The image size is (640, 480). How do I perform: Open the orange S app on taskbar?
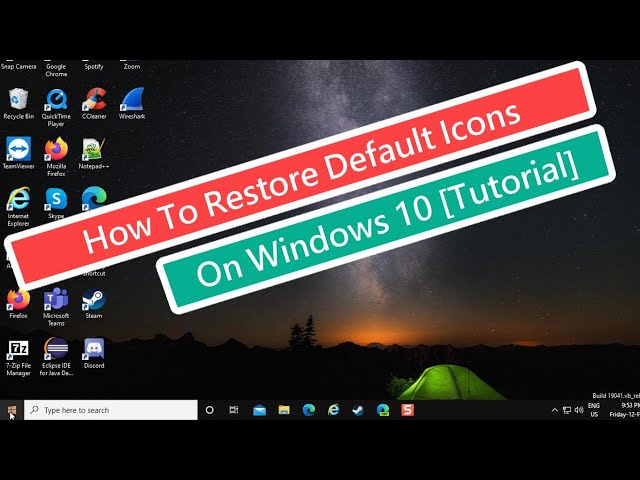click(x=407, y=410)
